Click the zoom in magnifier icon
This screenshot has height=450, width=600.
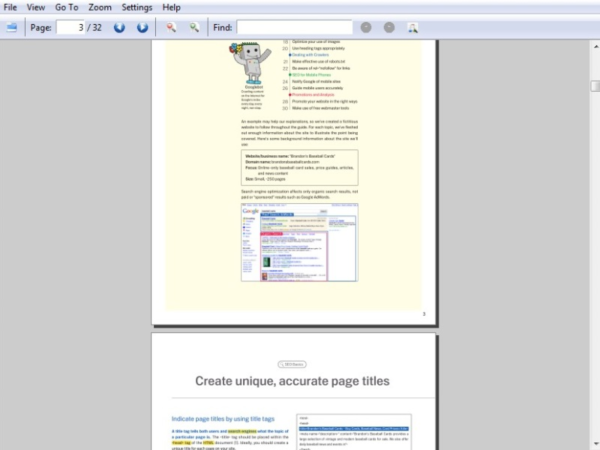194,27
